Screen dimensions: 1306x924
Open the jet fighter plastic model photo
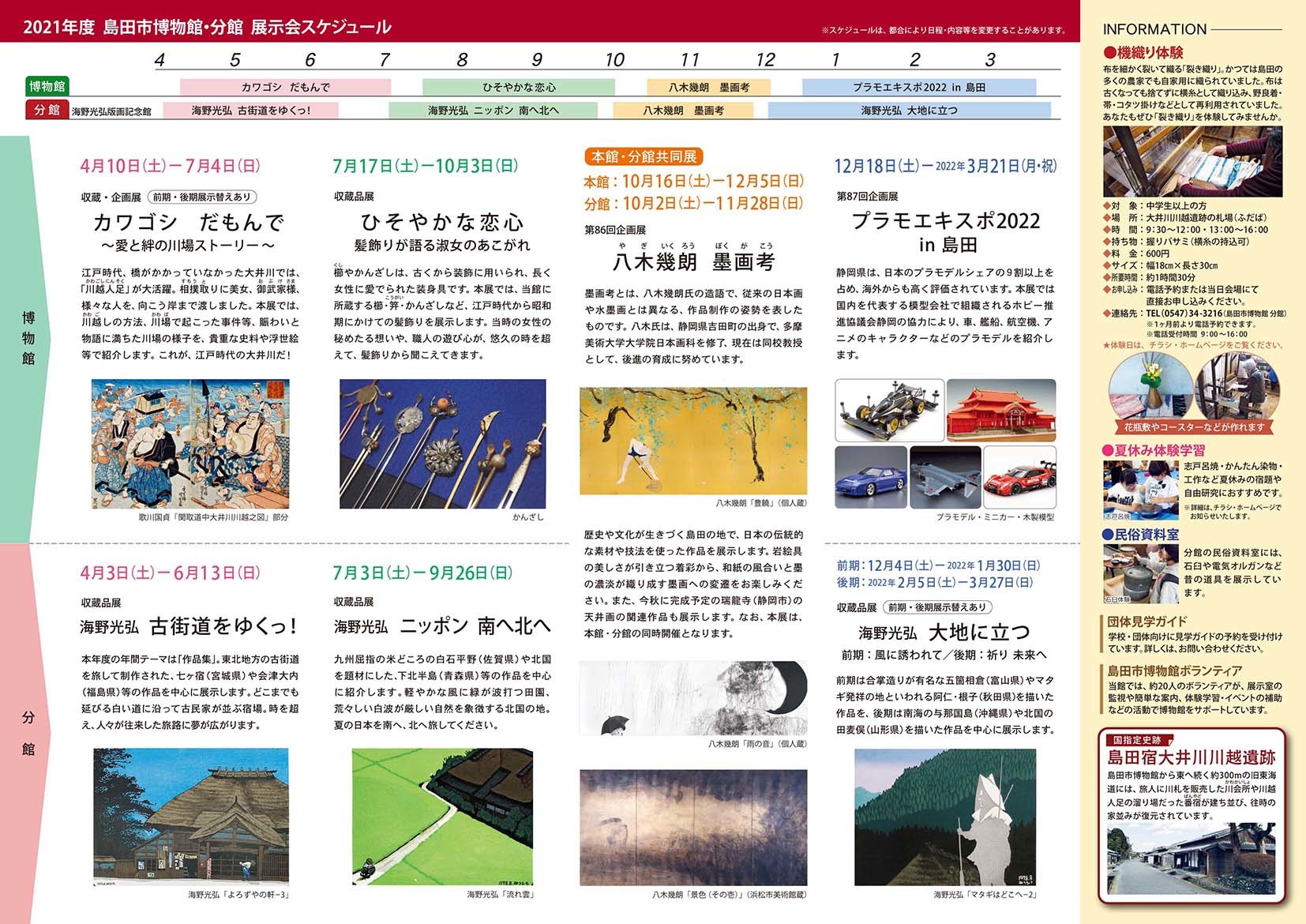click(945, 476)
